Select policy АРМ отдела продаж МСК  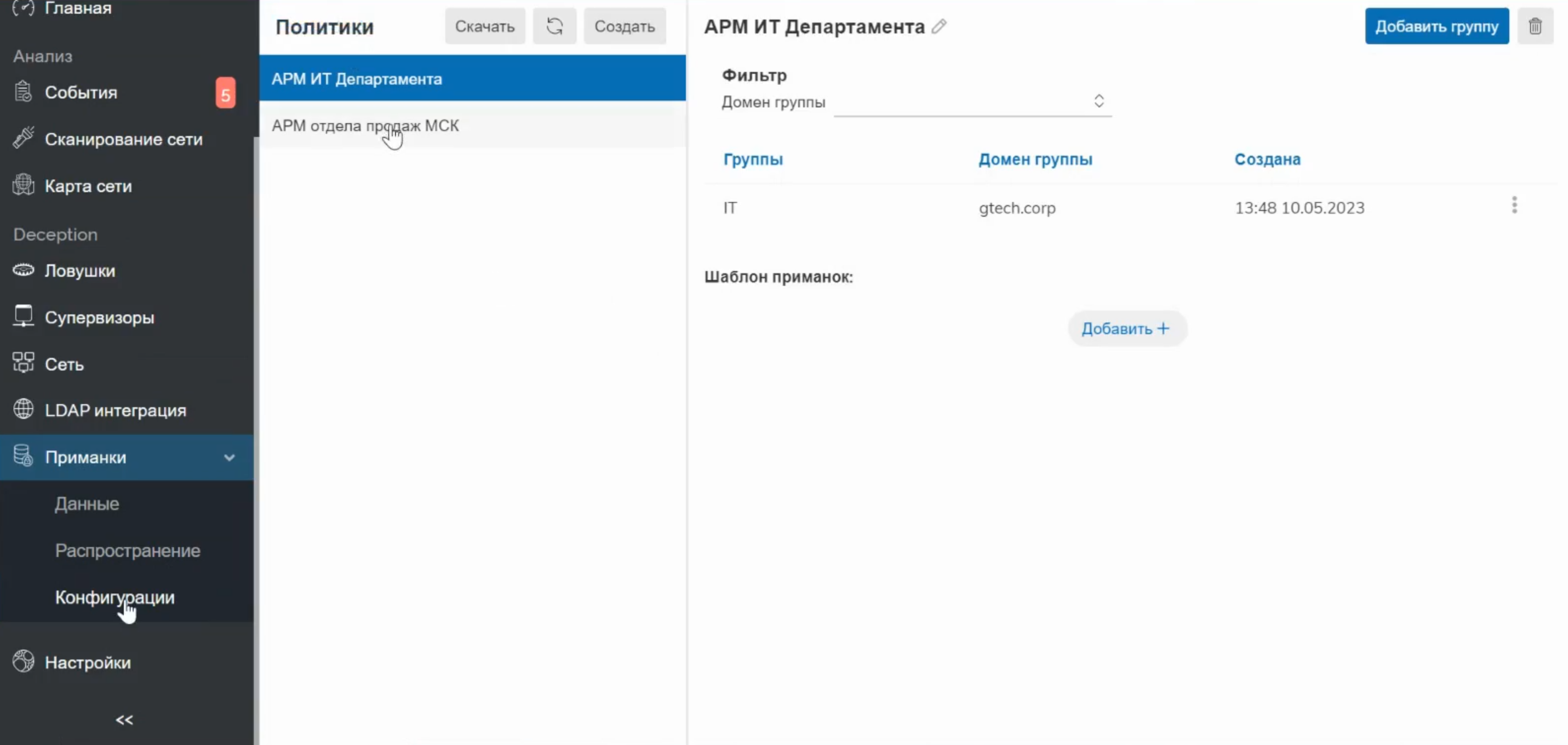pos(365,126)
